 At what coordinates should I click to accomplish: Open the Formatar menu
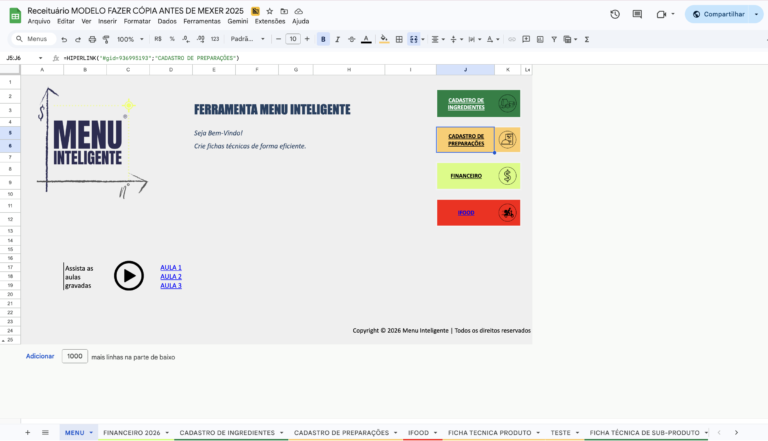click(x=137, y=21)
